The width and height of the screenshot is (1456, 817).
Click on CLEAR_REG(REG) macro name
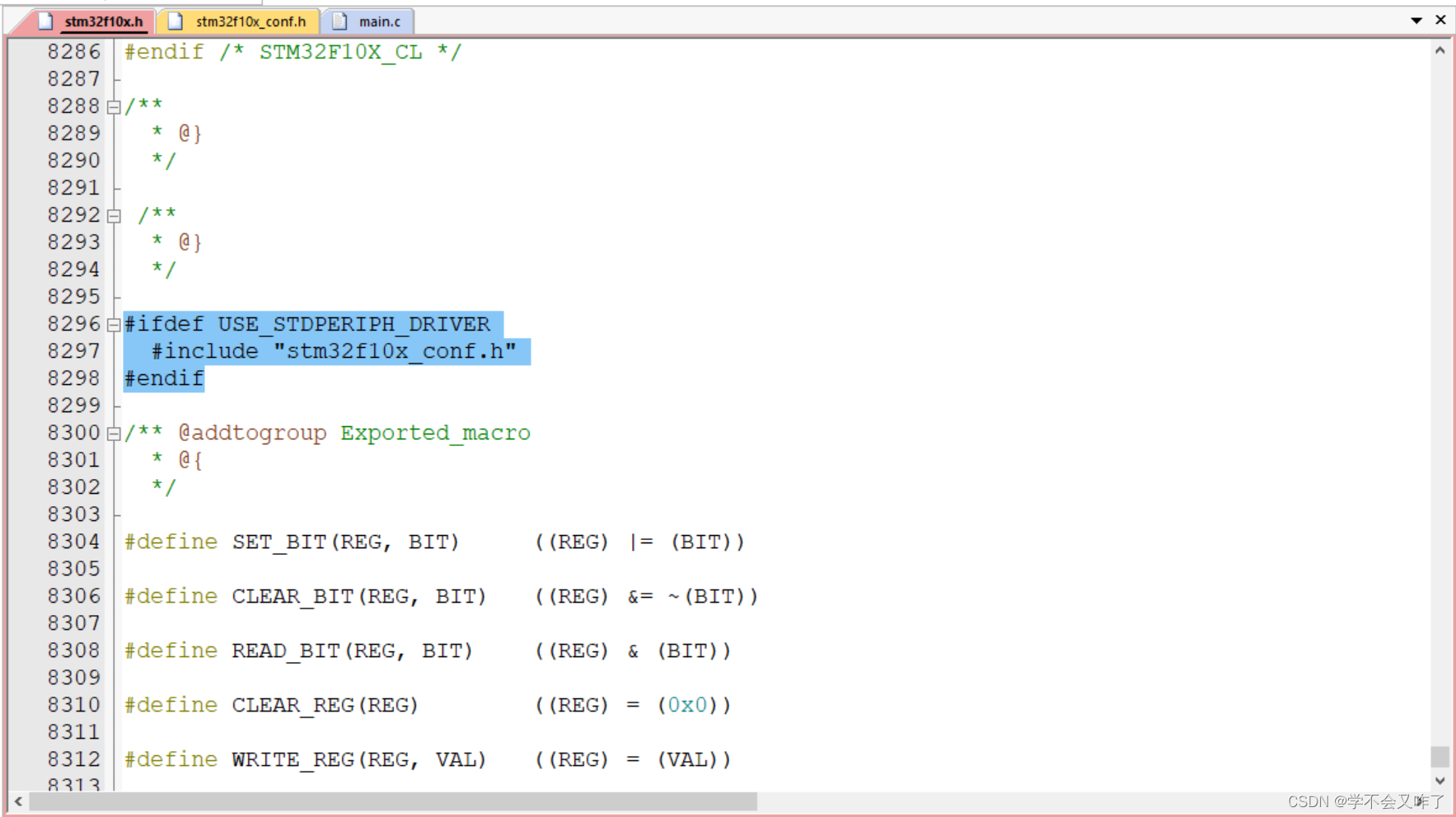tap(325, 706)
